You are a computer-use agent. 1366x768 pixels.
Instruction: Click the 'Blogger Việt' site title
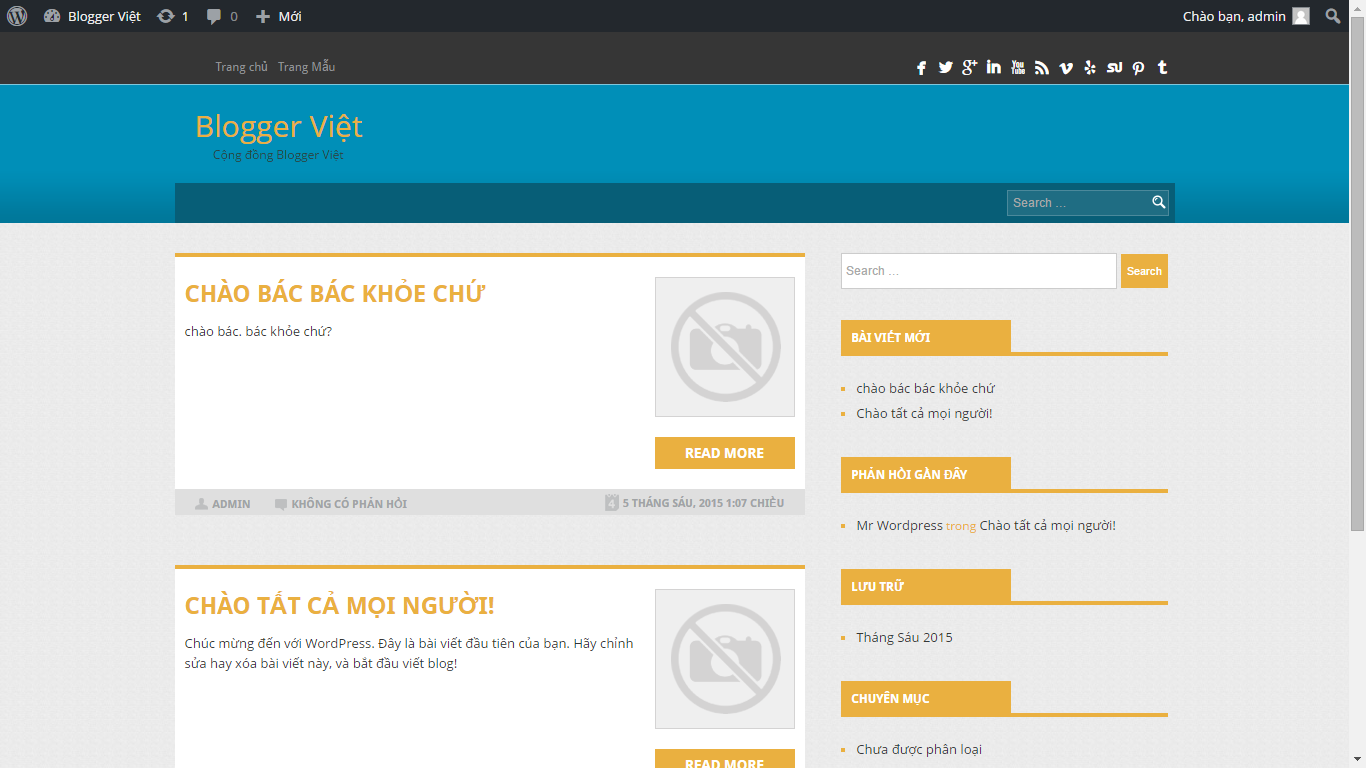[279, 127]
